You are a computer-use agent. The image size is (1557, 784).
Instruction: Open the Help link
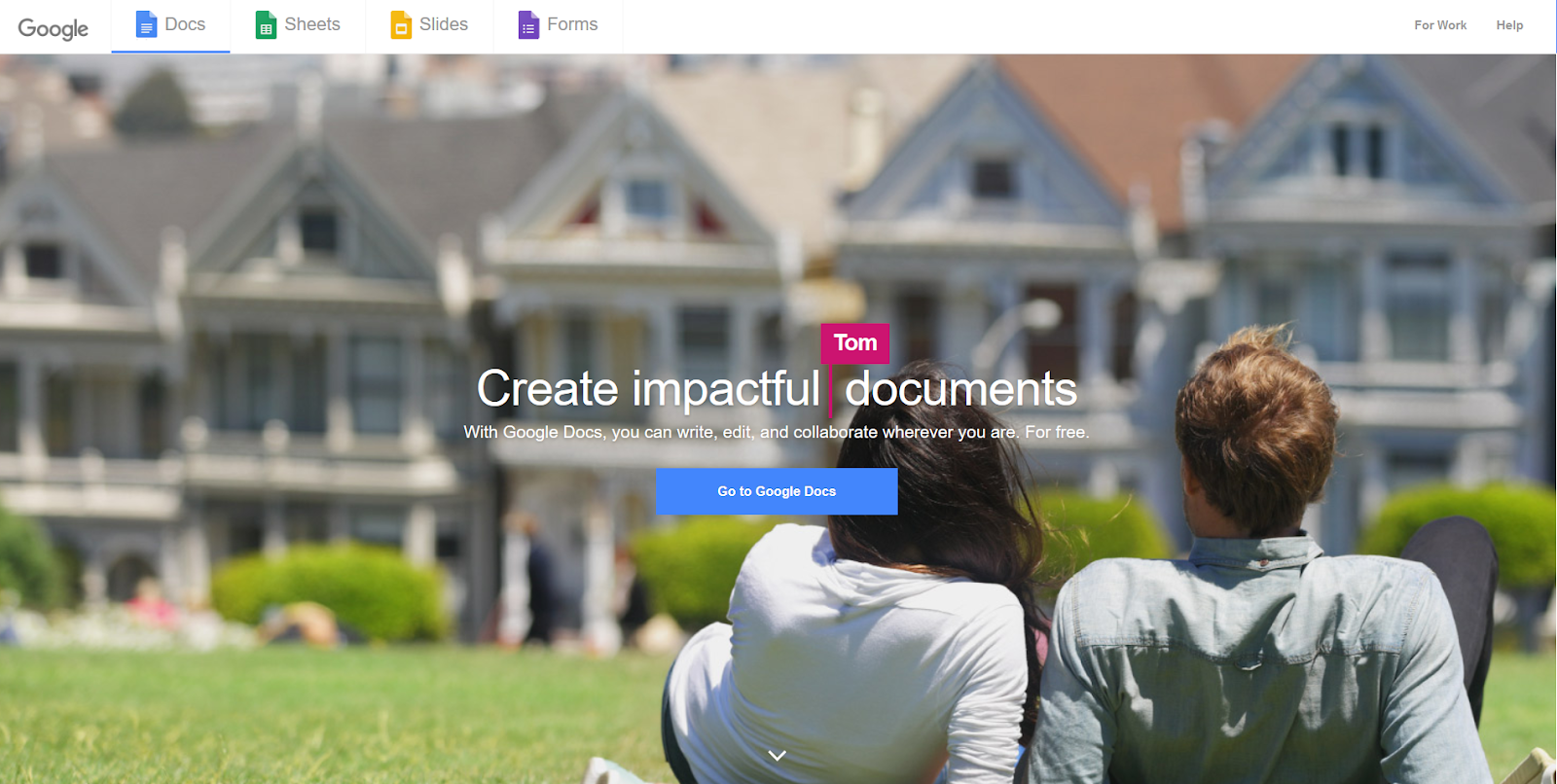(x=1509, y=25)
